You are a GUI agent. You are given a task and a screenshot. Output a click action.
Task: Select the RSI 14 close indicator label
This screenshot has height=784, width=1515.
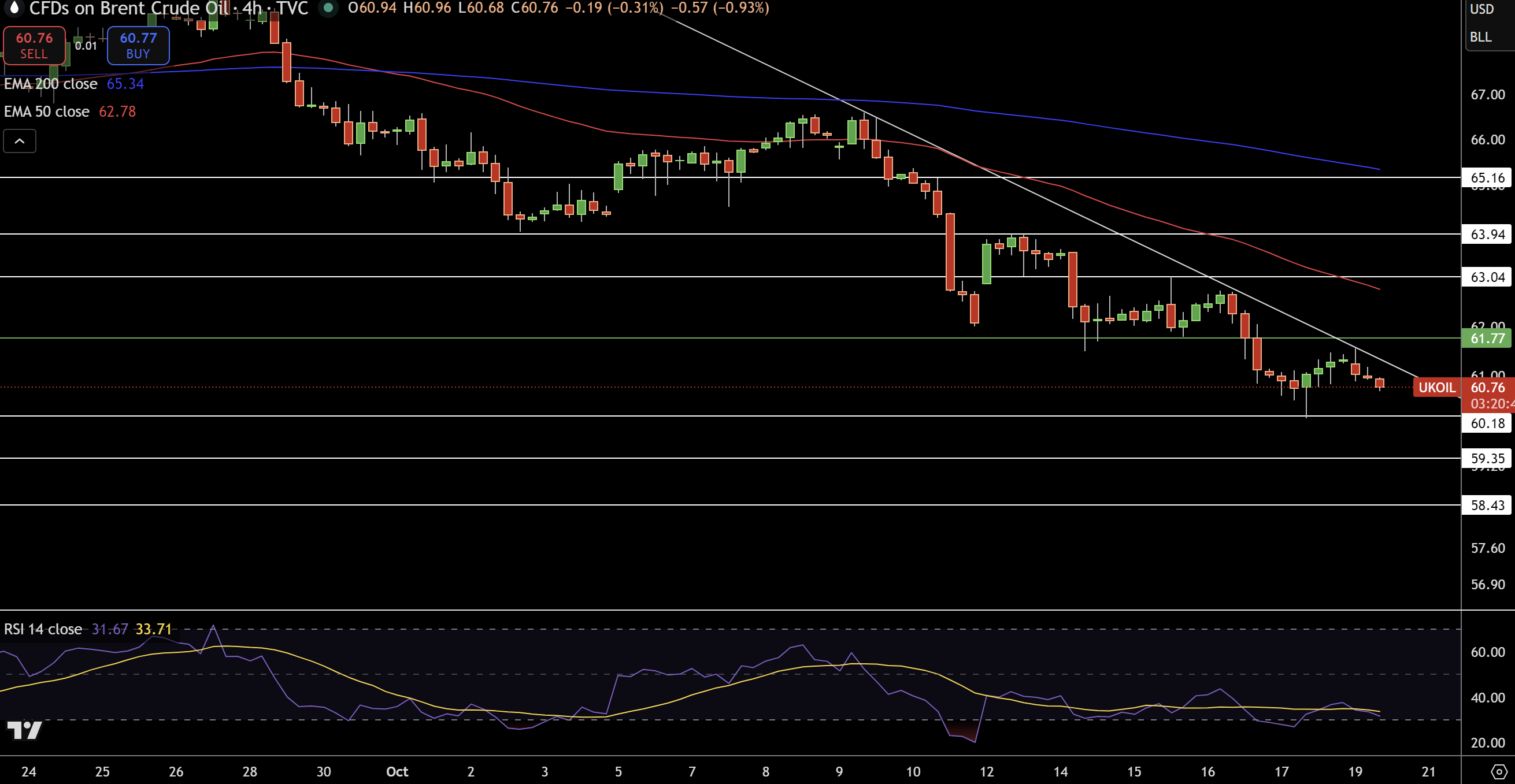tap(43, 629)
